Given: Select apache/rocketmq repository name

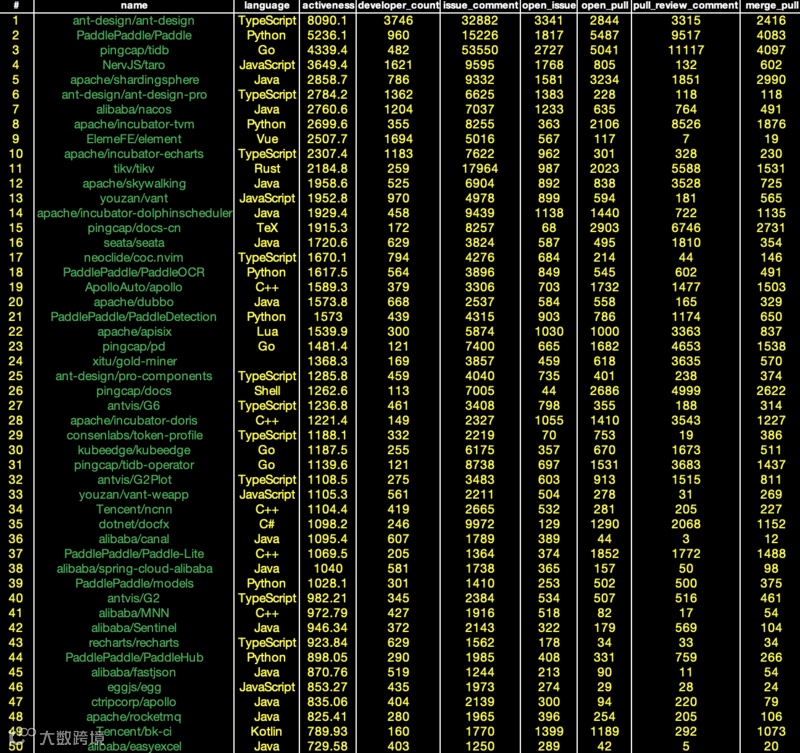Looking at the screenshot, I should tap(134, 716).
